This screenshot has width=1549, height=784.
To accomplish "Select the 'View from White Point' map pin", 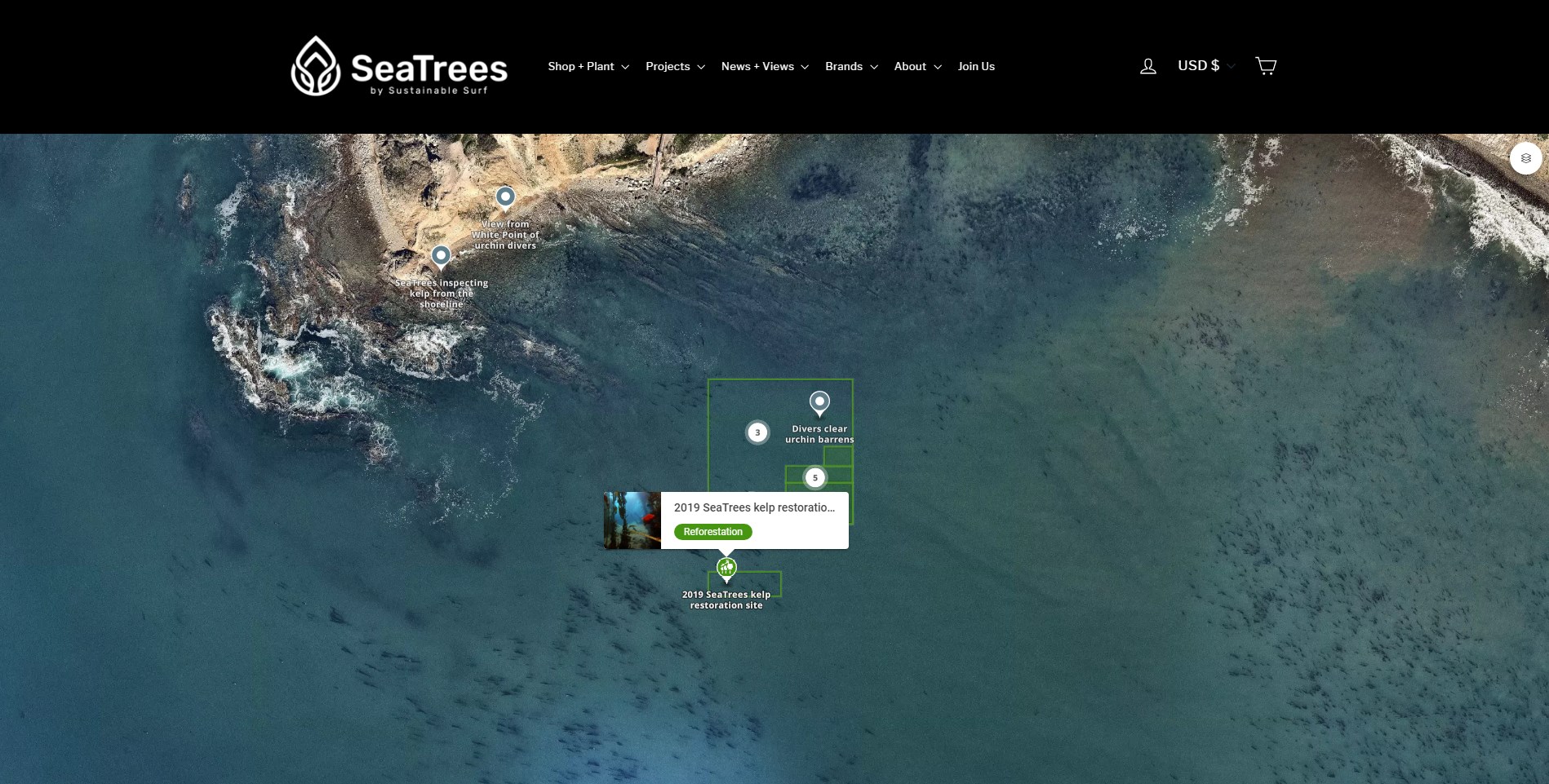I will point(505,198).
